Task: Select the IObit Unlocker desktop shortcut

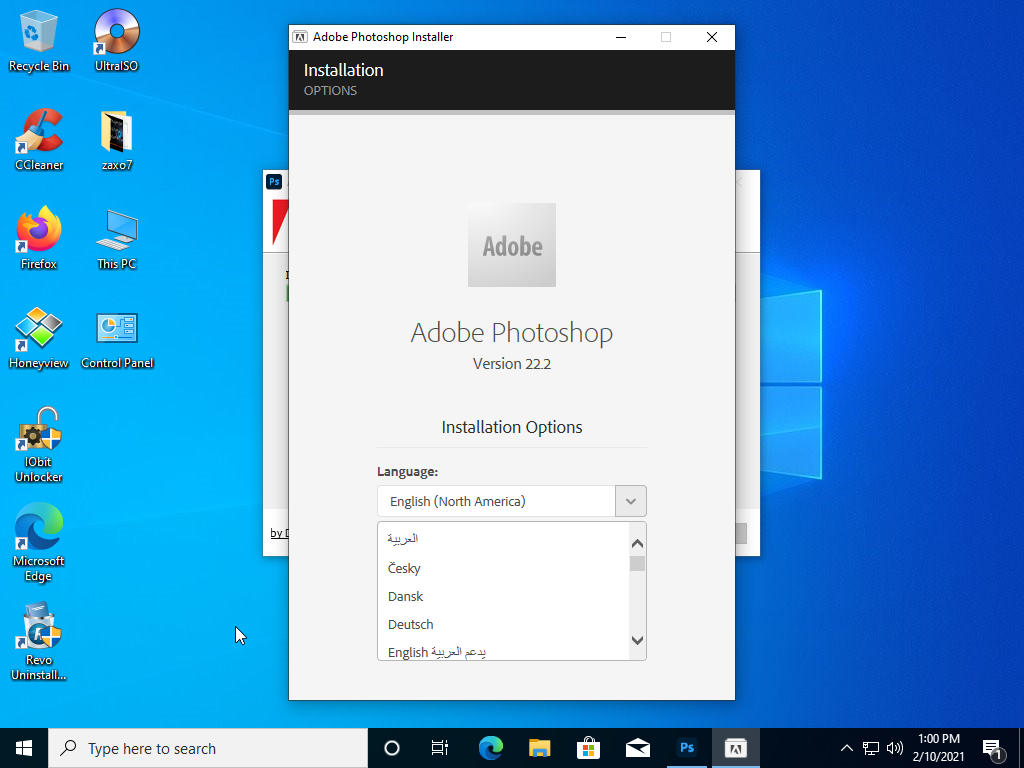Action: (x=39, y=445)
